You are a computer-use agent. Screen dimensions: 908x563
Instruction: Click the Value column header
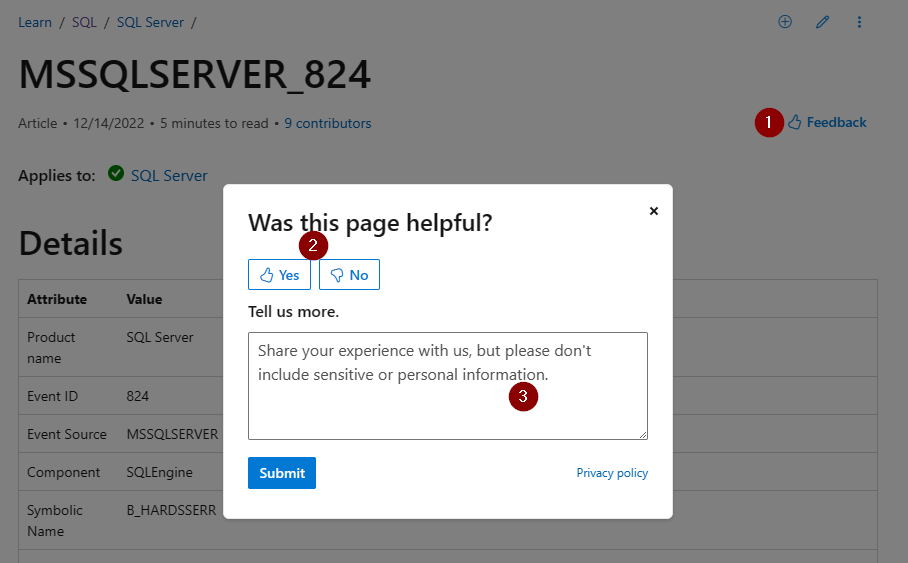tap(144, 299)
